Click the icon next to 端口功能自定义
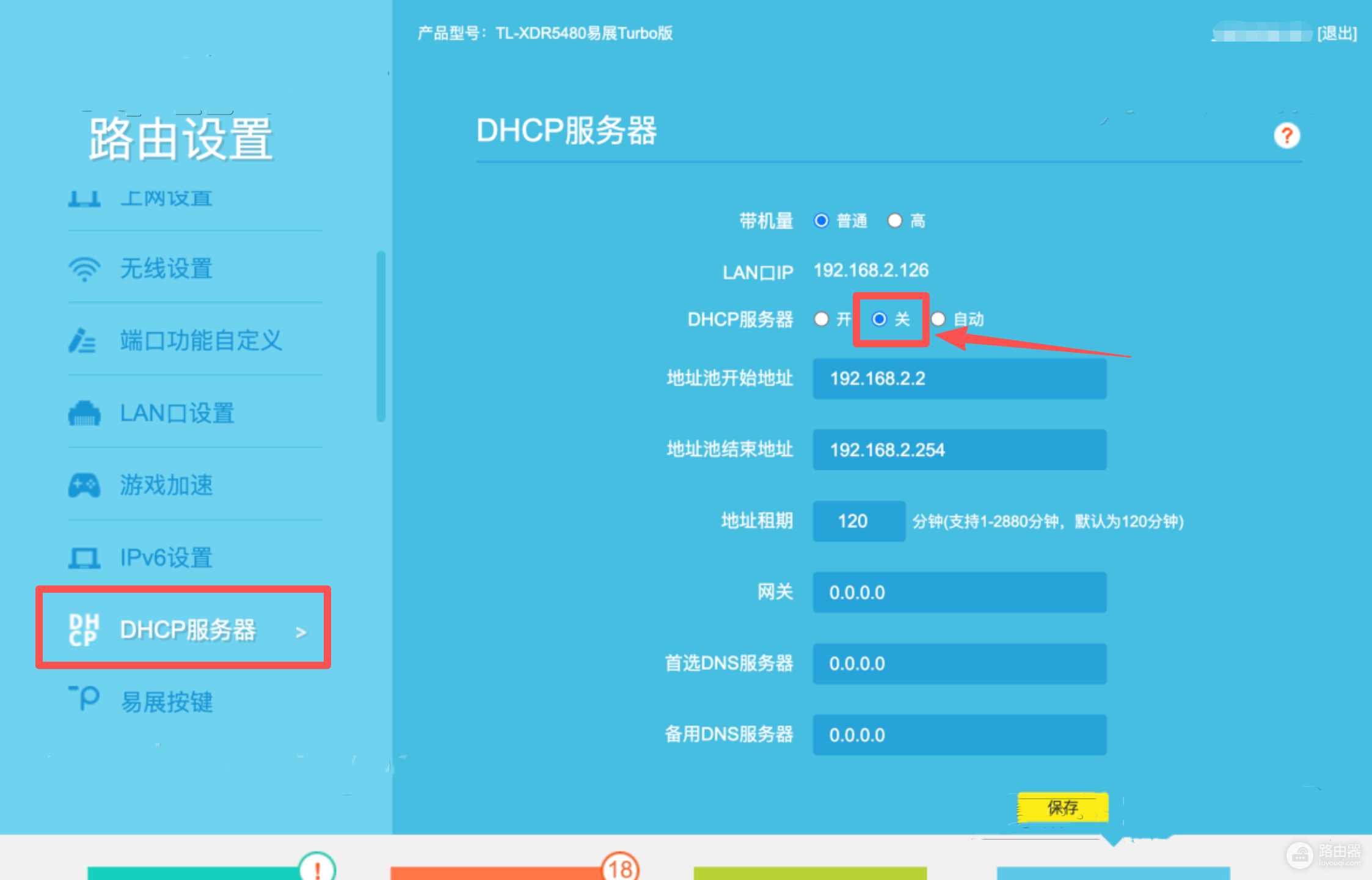This screenshot has width=1372, height=880. point(82,340)
